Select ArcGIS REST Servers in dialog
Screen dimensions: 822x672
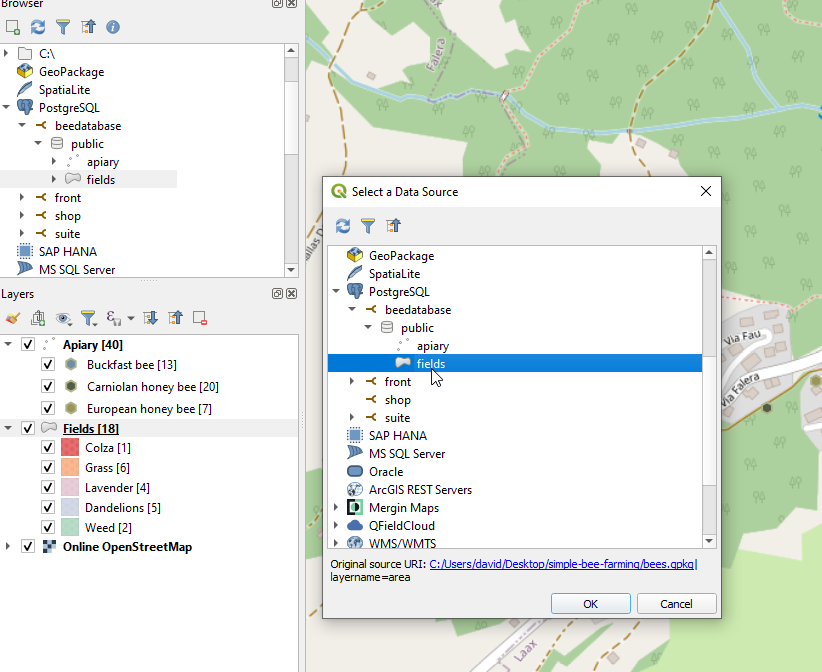click(420, 490)
